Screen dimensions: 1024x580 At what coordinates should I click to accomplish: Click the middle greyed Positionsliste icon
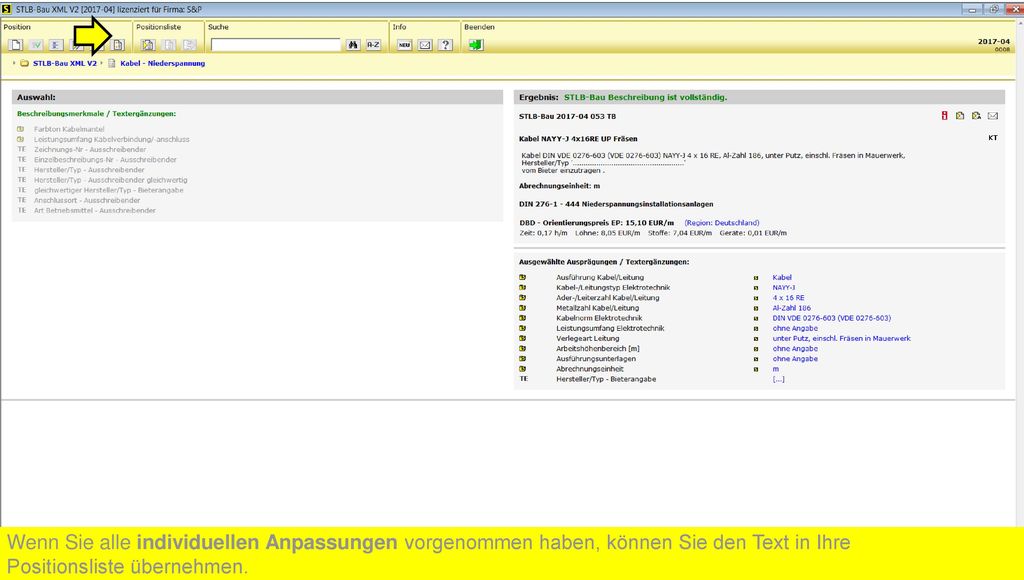tap(168, 45)
